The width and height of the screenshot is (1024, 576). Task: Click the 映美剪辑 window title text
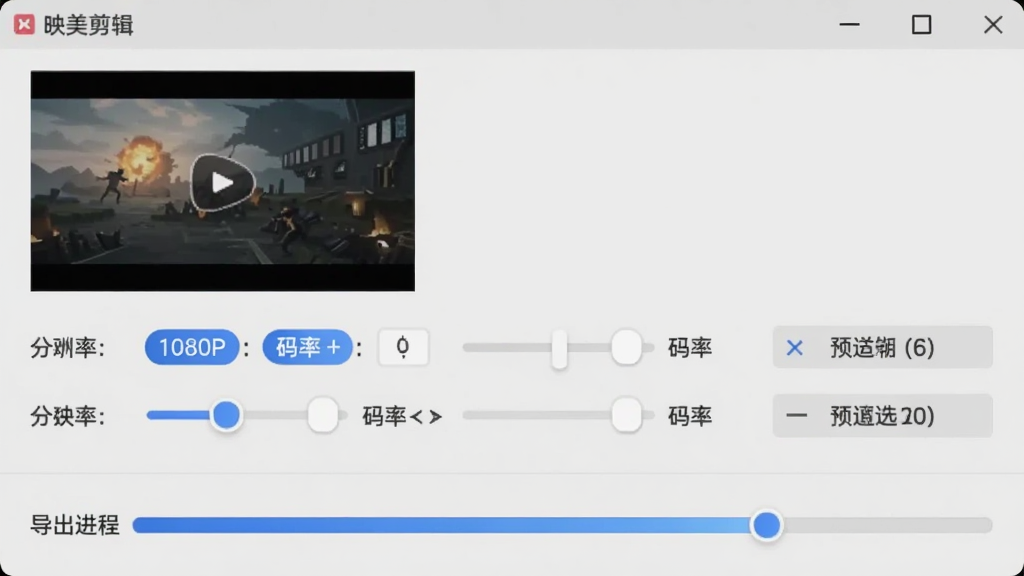[88, 25]
